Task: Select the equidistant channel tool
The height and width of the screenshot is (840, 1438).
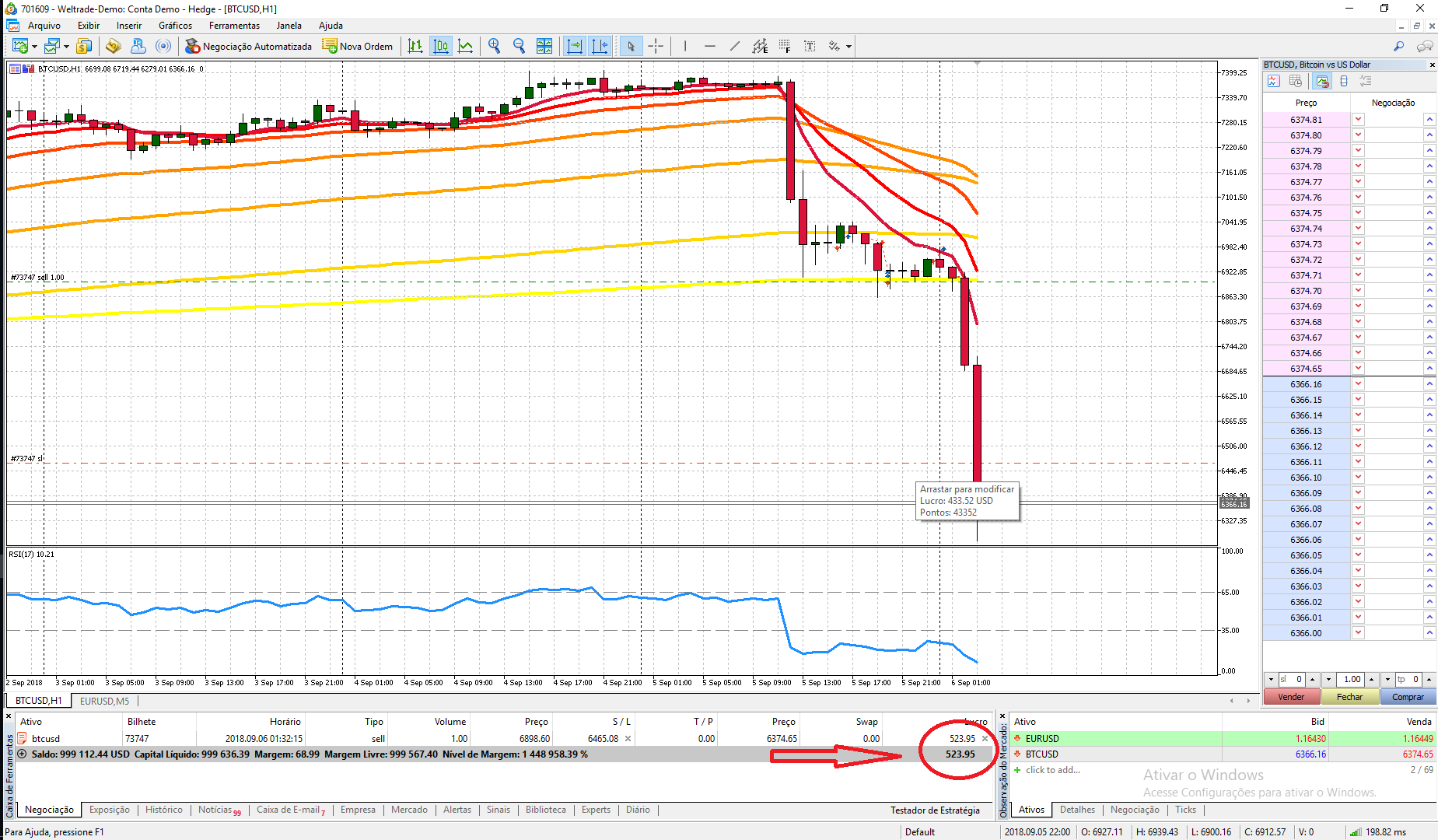Action: tap(760, 47)
